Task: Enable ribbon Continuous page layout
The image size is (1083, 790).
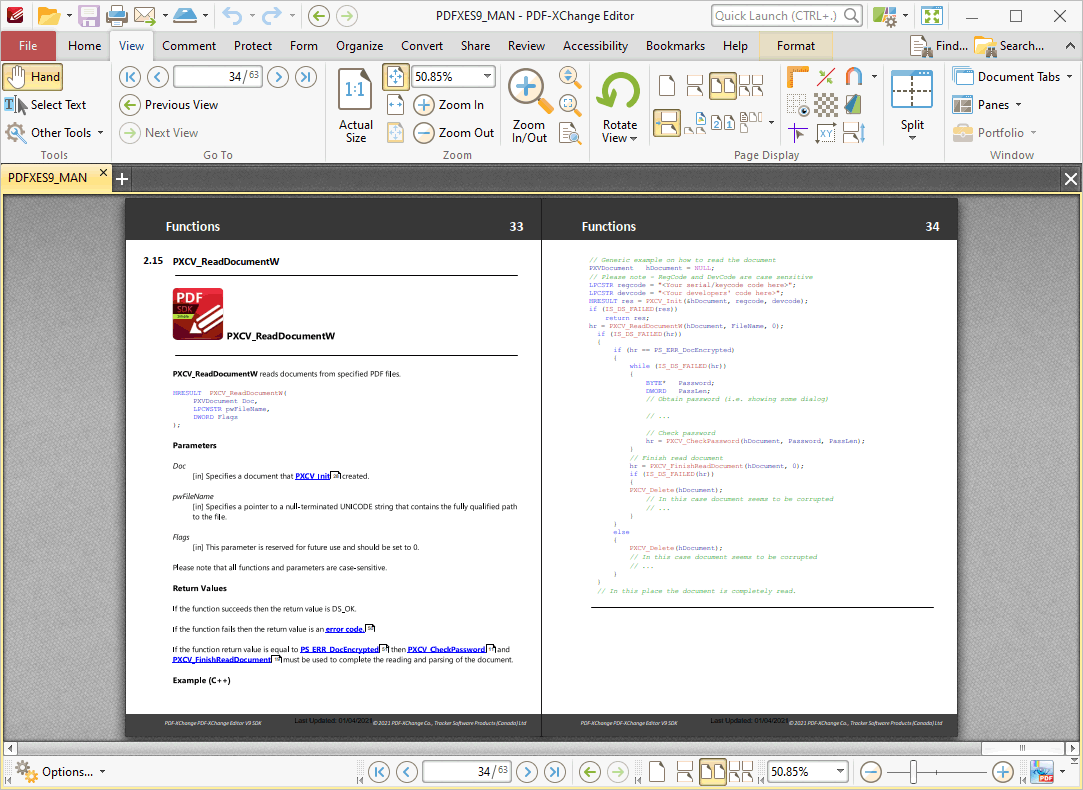Action: 694,86
